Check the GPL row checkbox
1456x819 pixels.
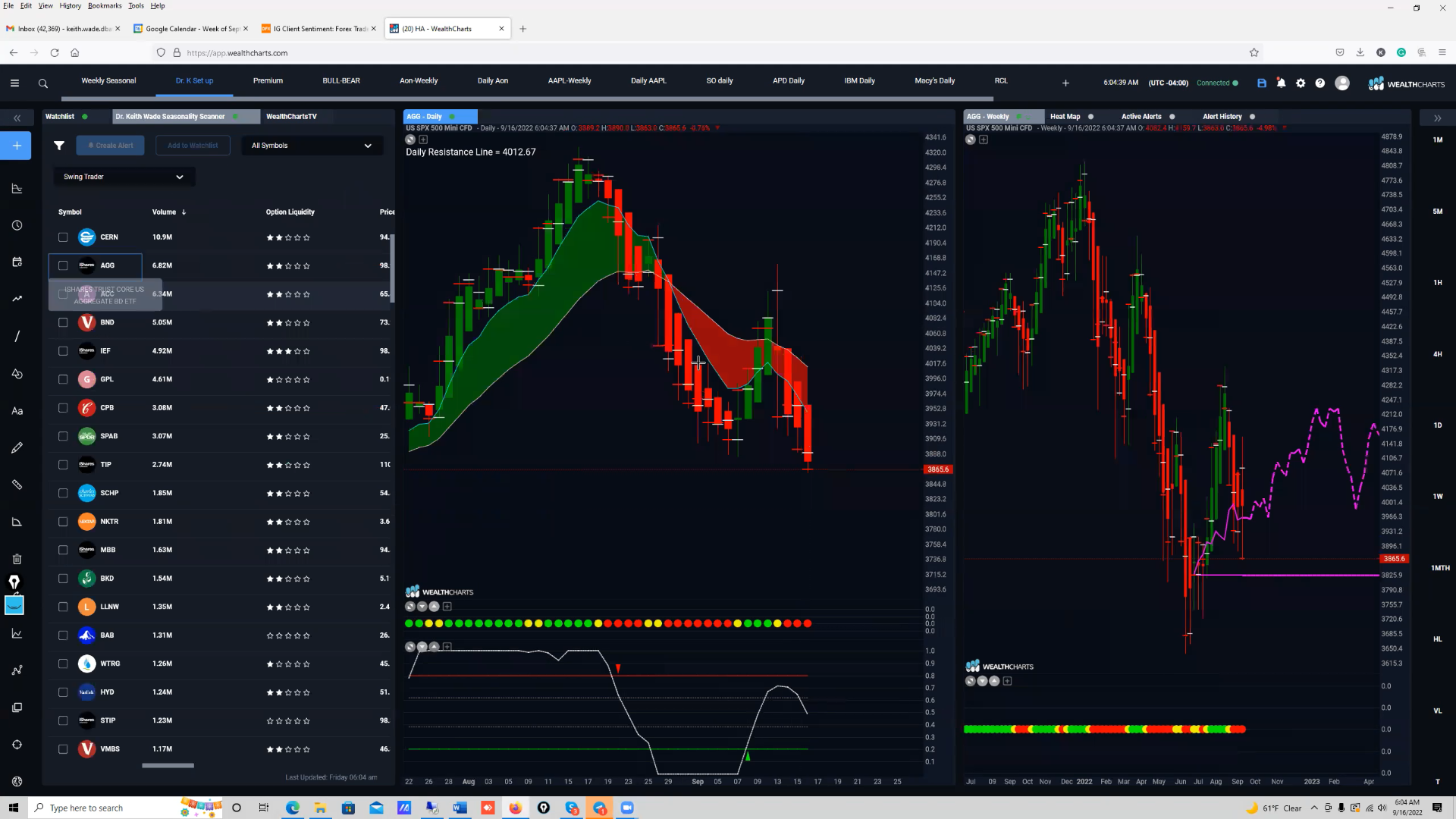63,379
